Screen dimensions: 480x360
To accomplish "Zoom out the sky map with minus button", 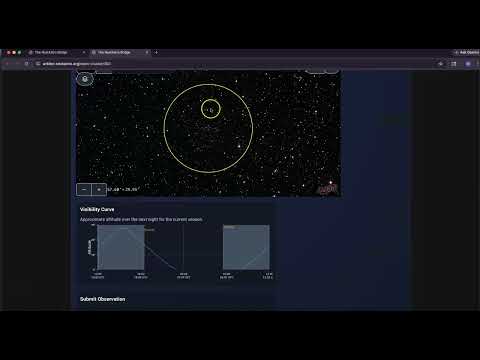I will (x=84, y=190).
